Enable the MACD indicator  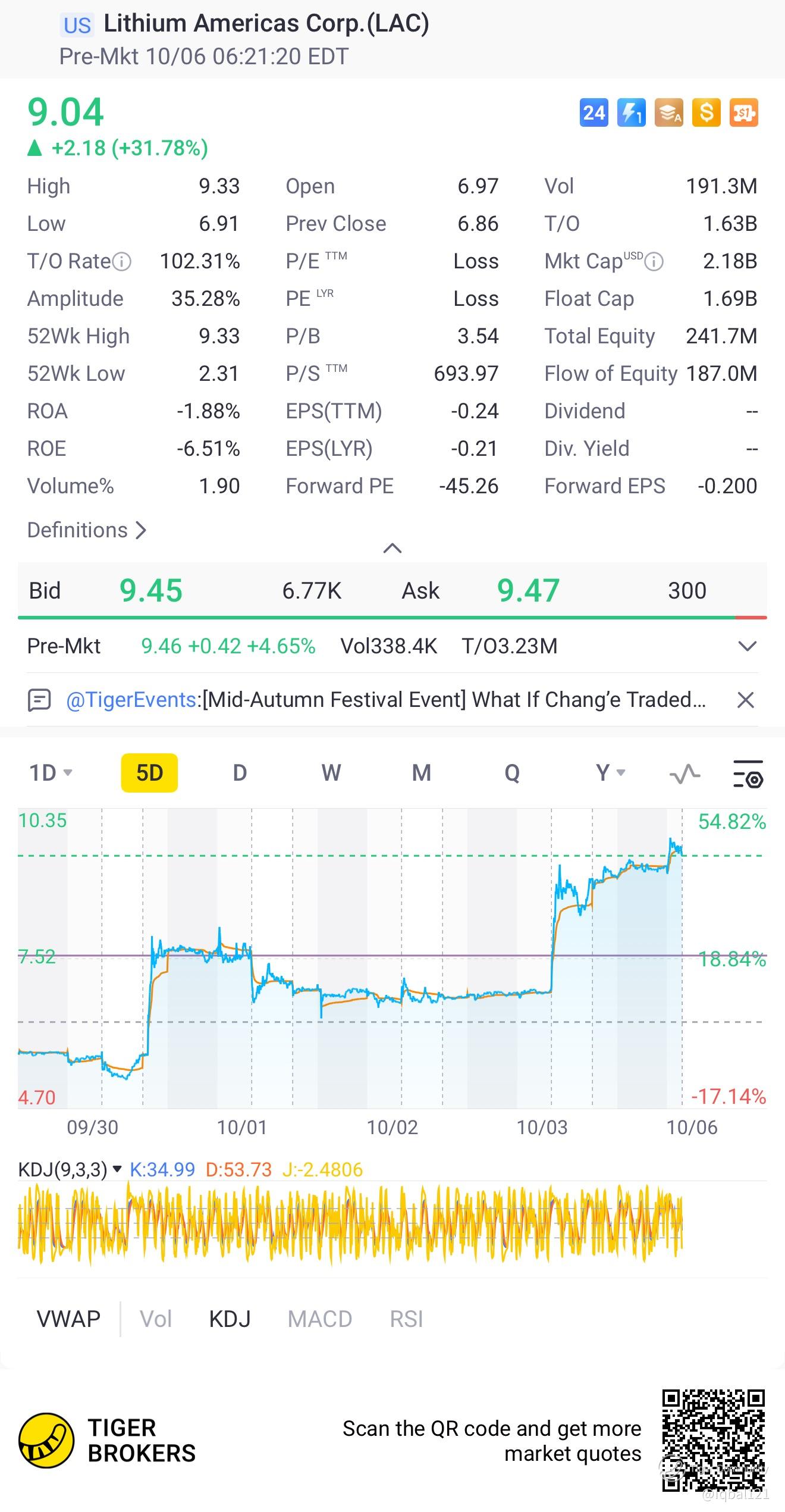(320, 1319)
